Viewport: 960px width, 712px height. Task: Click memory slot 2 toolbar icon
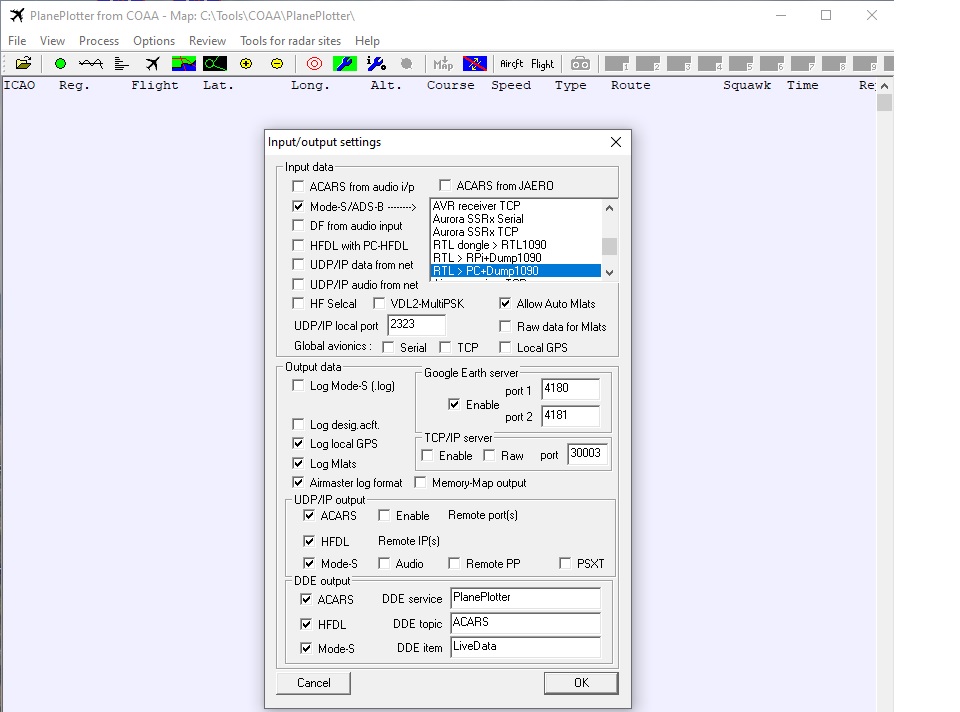pyautogui.click(x=648, y=64)
